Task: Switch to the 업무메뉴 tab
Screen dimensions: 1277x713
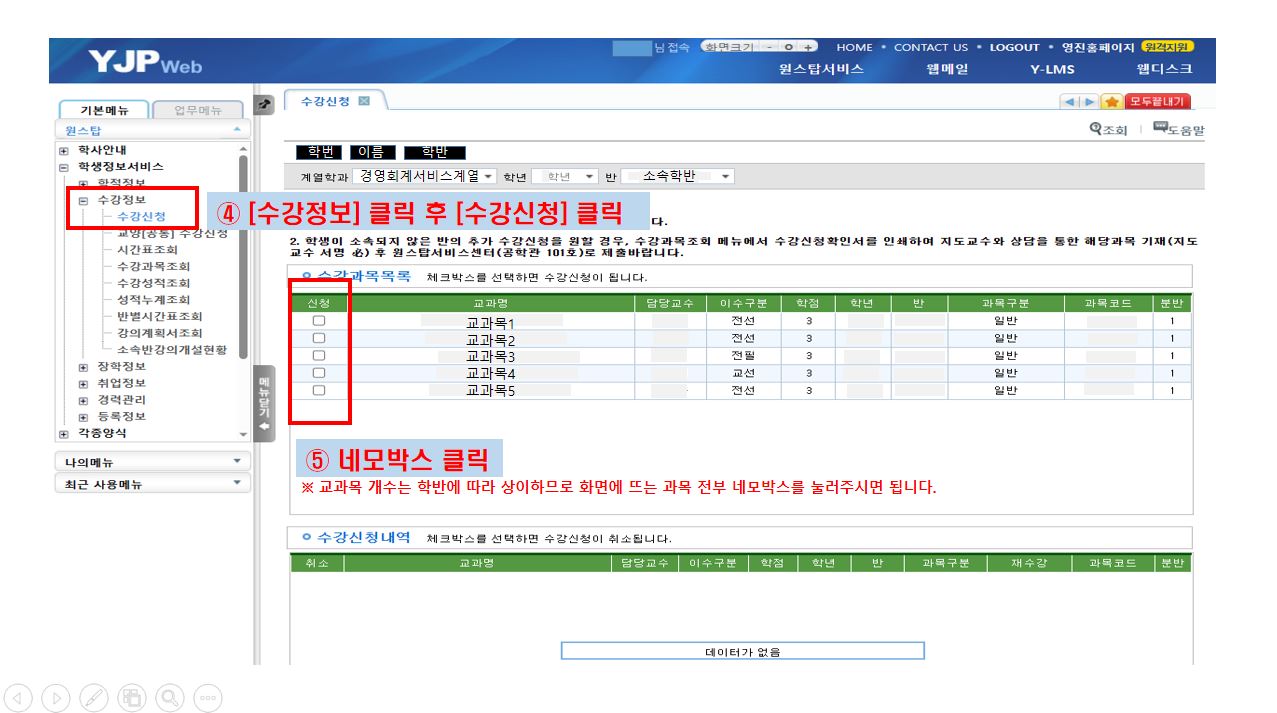Action: (198, 110)
